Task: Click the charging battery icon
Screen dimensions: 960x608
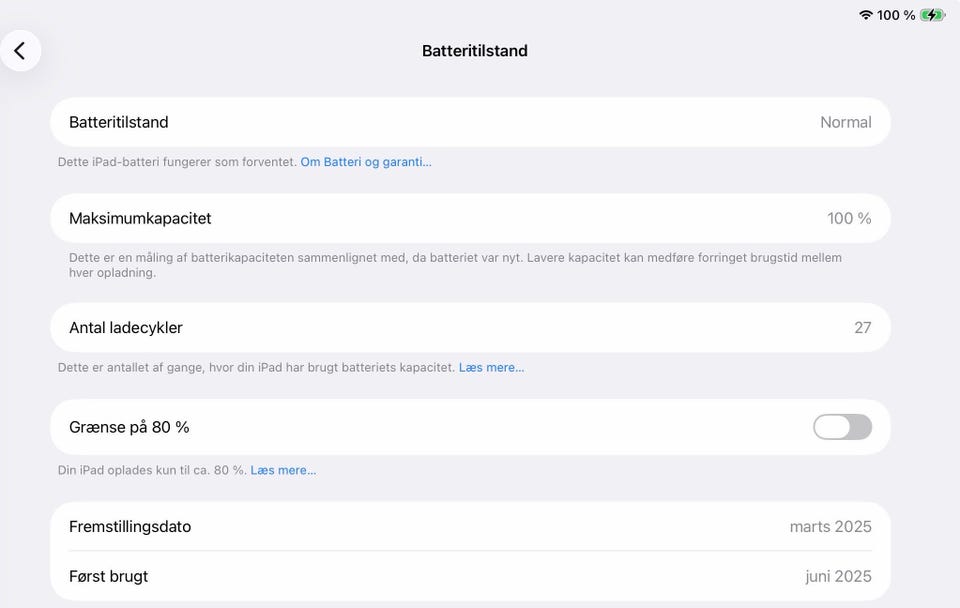Action: tap(932, 15)
